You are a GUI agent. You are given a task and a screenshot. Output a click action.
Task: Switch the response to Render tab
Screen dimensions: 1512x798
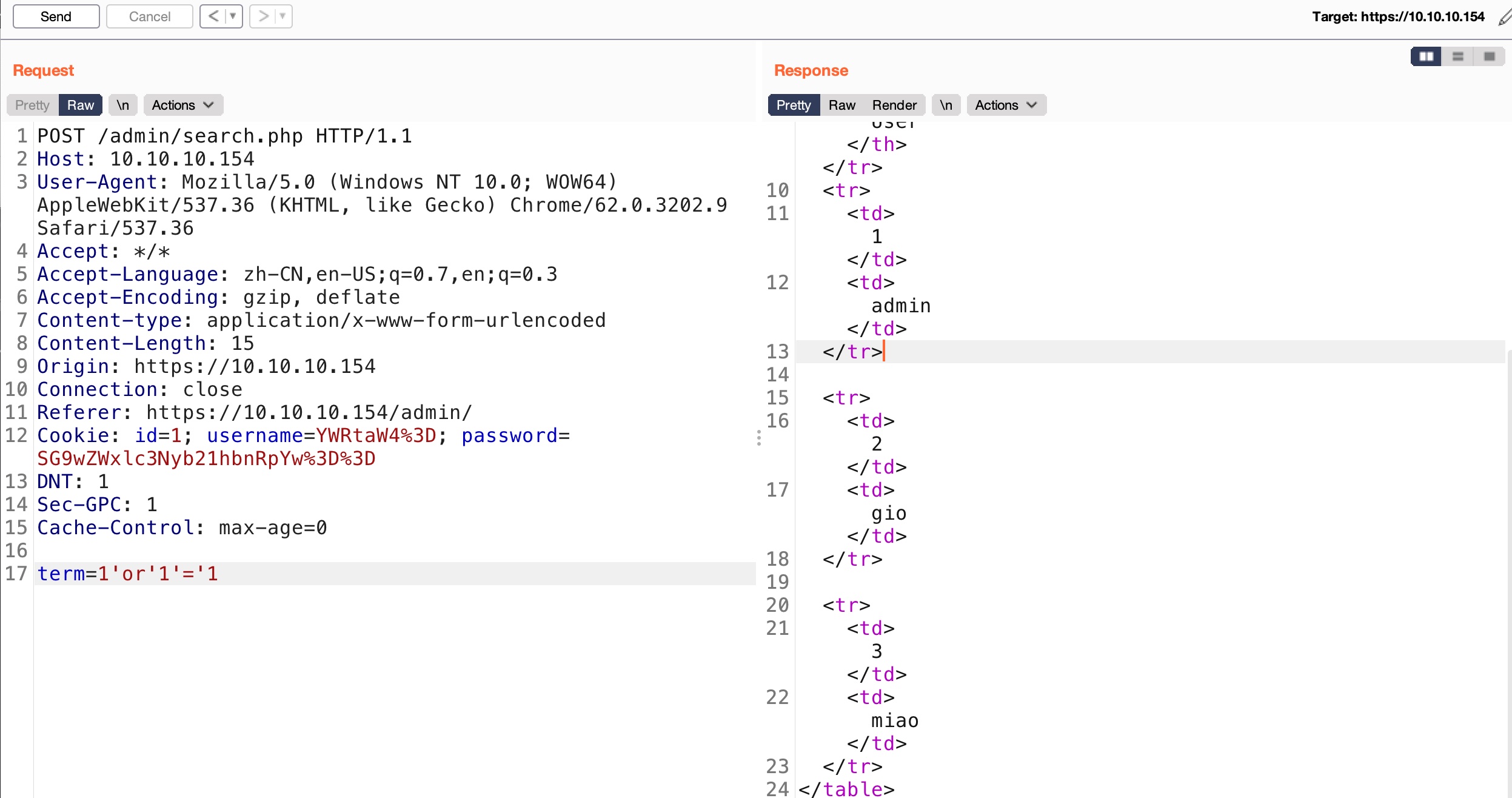click(x=894, y=105)
